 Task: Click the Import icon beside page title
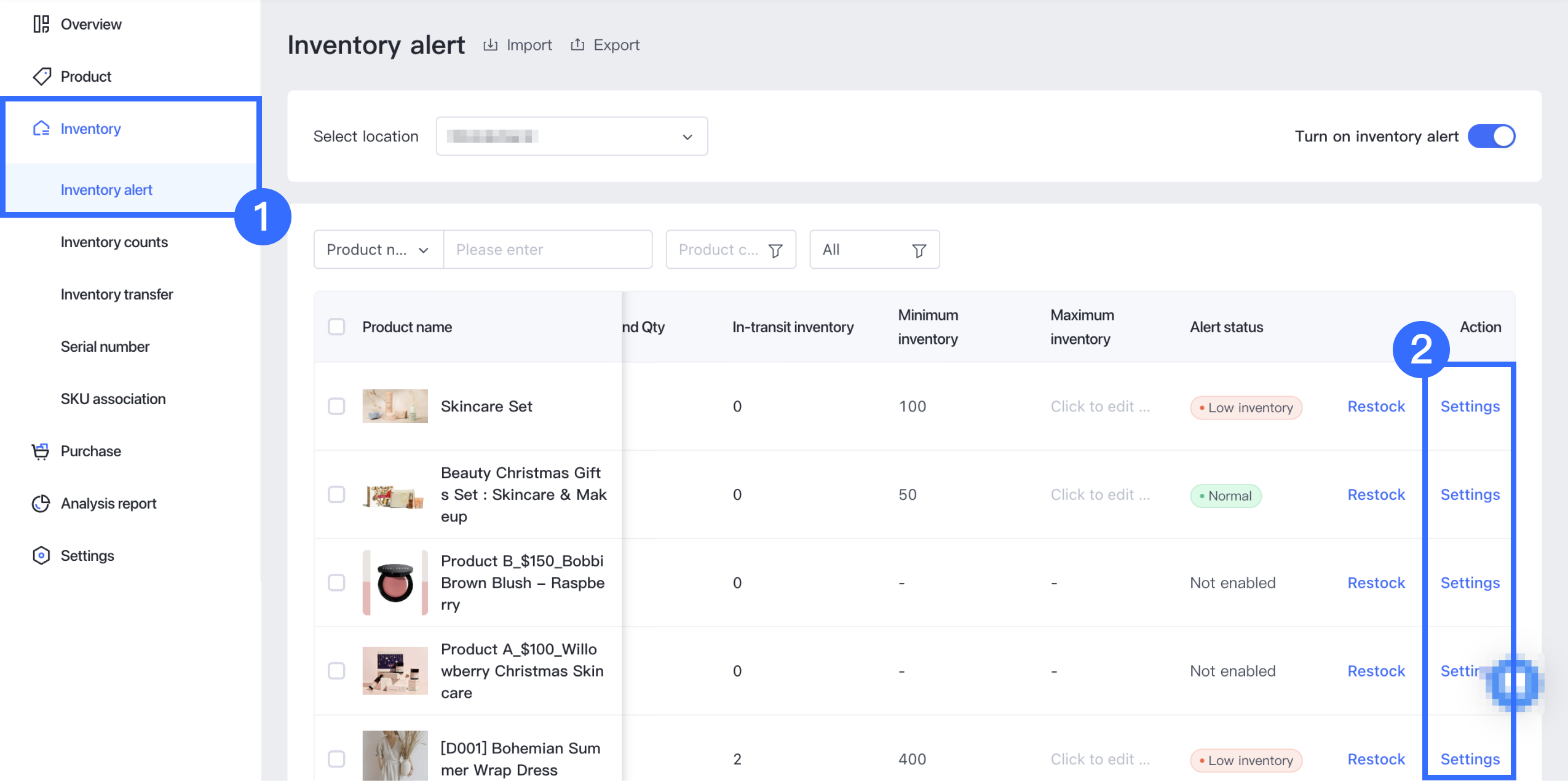(490, 45)
